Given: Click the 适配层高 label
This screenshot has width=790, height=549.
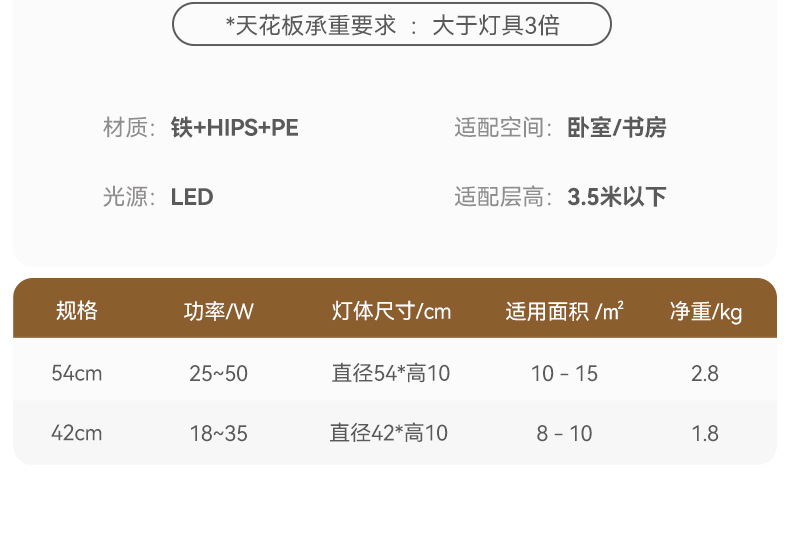Looking at the screenshot, I should coord(503,197).
